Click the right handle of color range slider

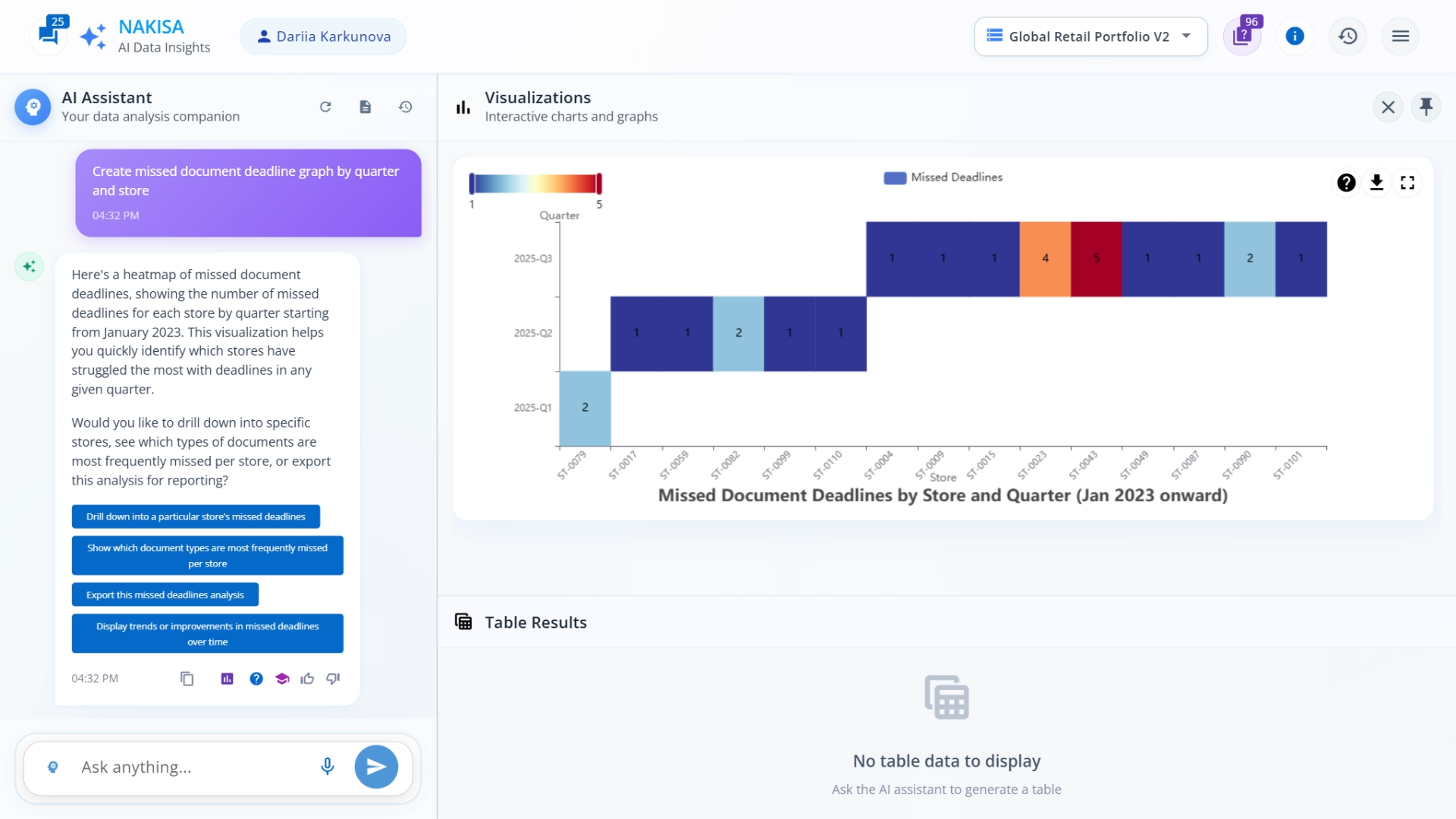click(x=599, y=184)
